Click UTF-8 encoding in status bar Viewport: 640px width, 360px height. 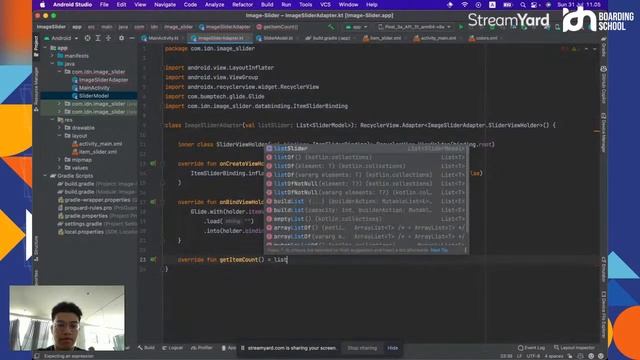[x=533, y=356]
